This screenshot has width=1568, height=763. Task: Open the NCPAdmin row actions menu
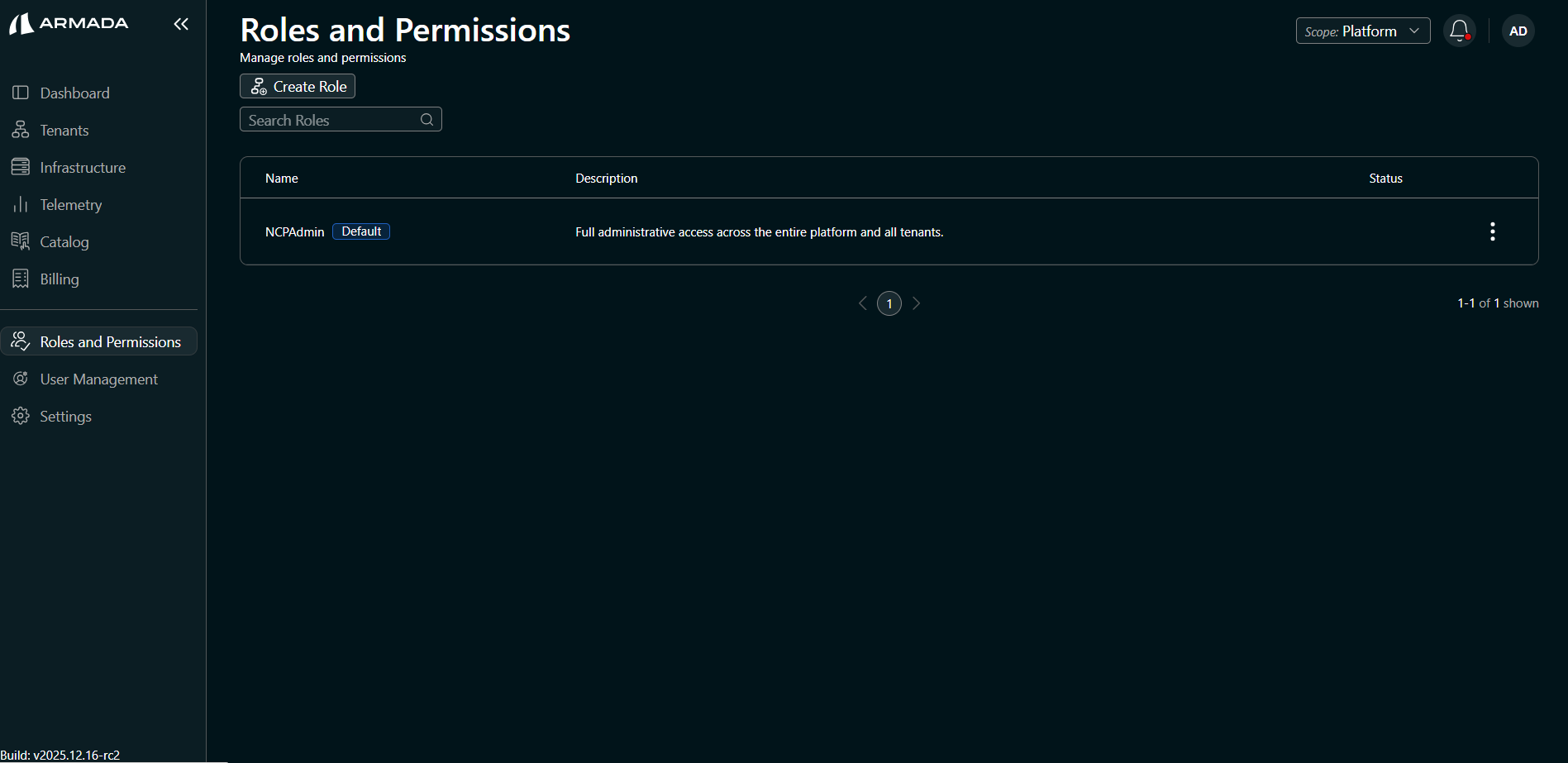click(1492, 231)
